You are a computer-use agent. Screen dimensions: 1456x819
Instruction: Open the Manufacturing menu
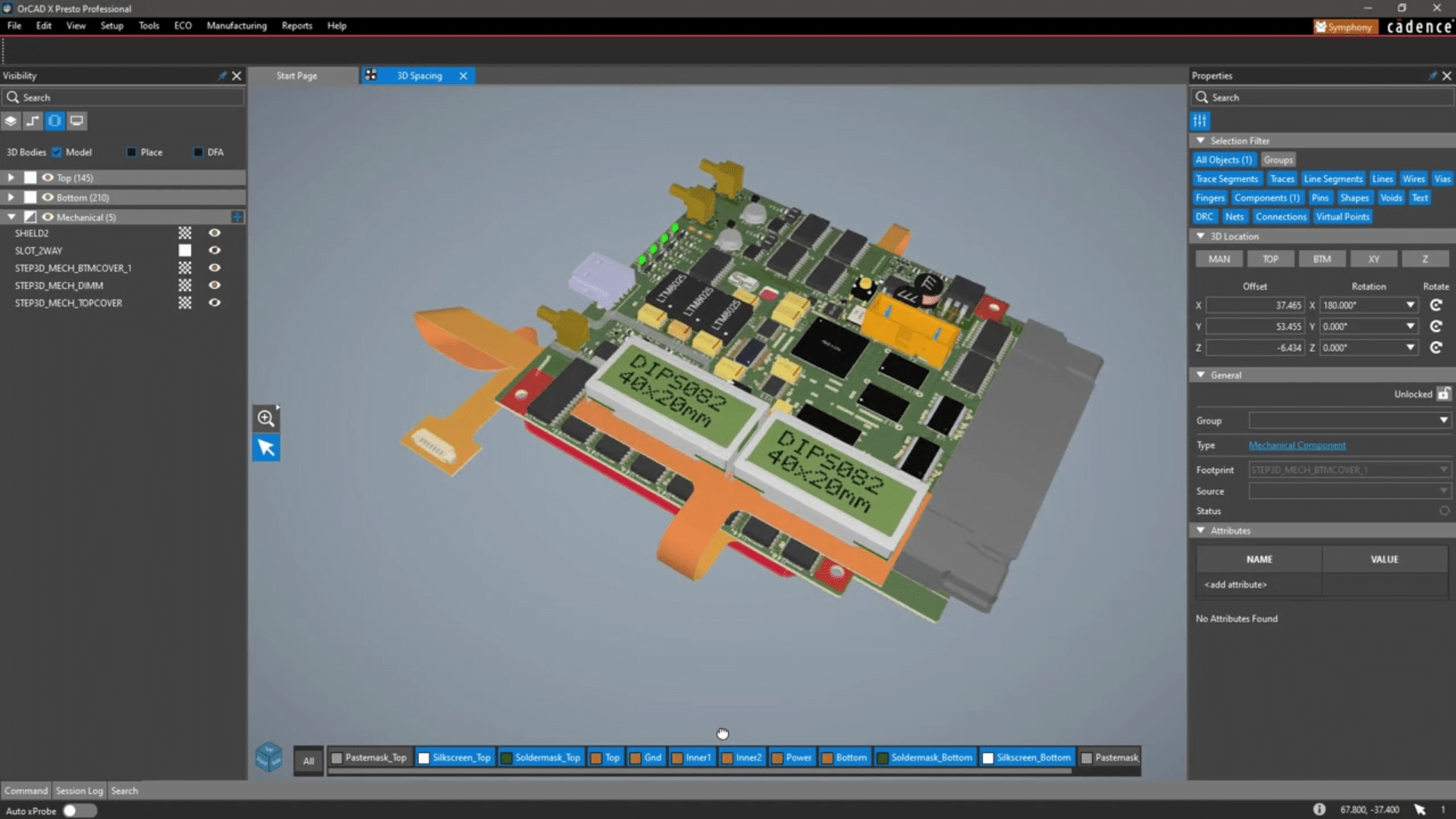point(236,25)
